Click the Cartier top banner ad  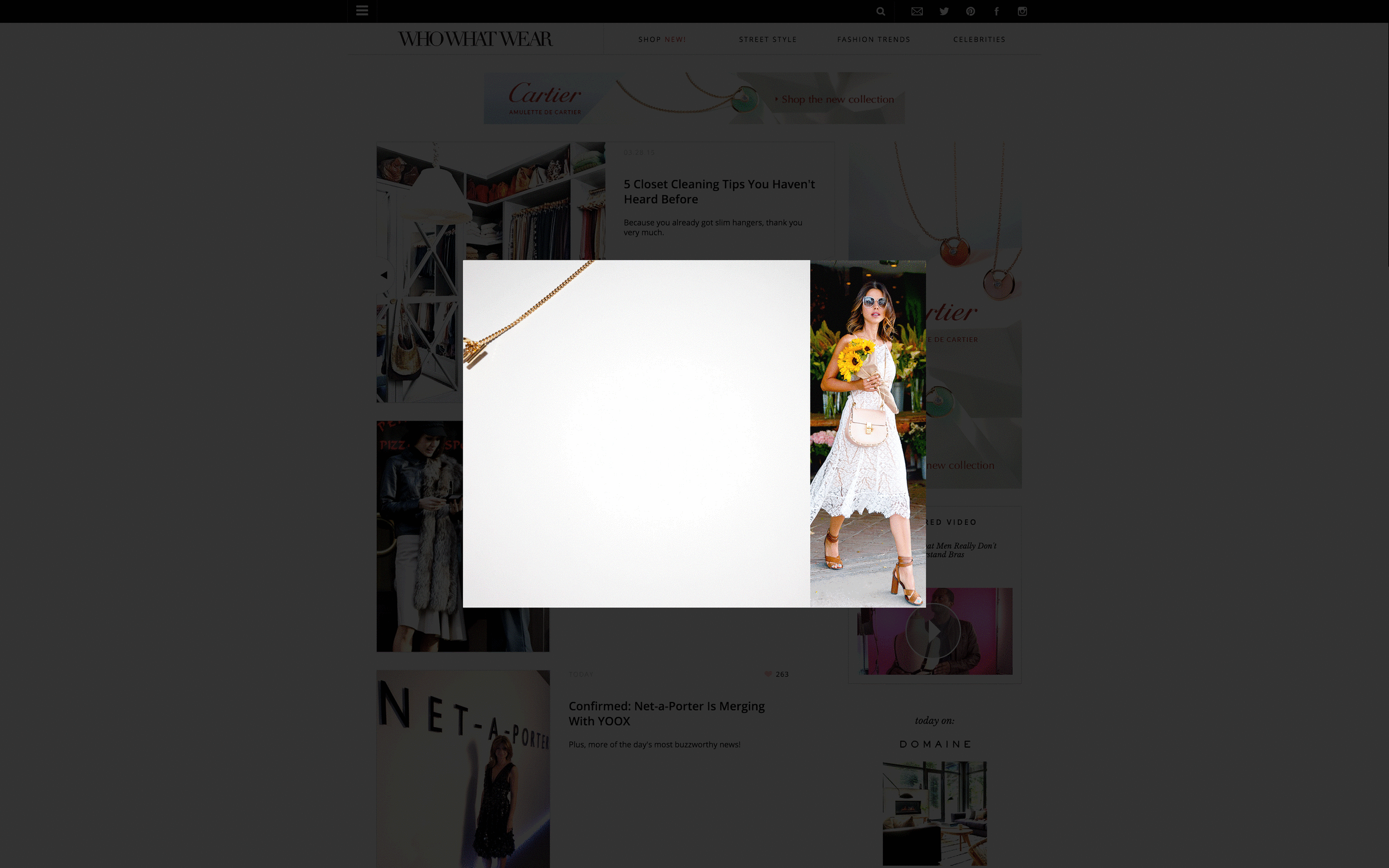pos(693,98)
